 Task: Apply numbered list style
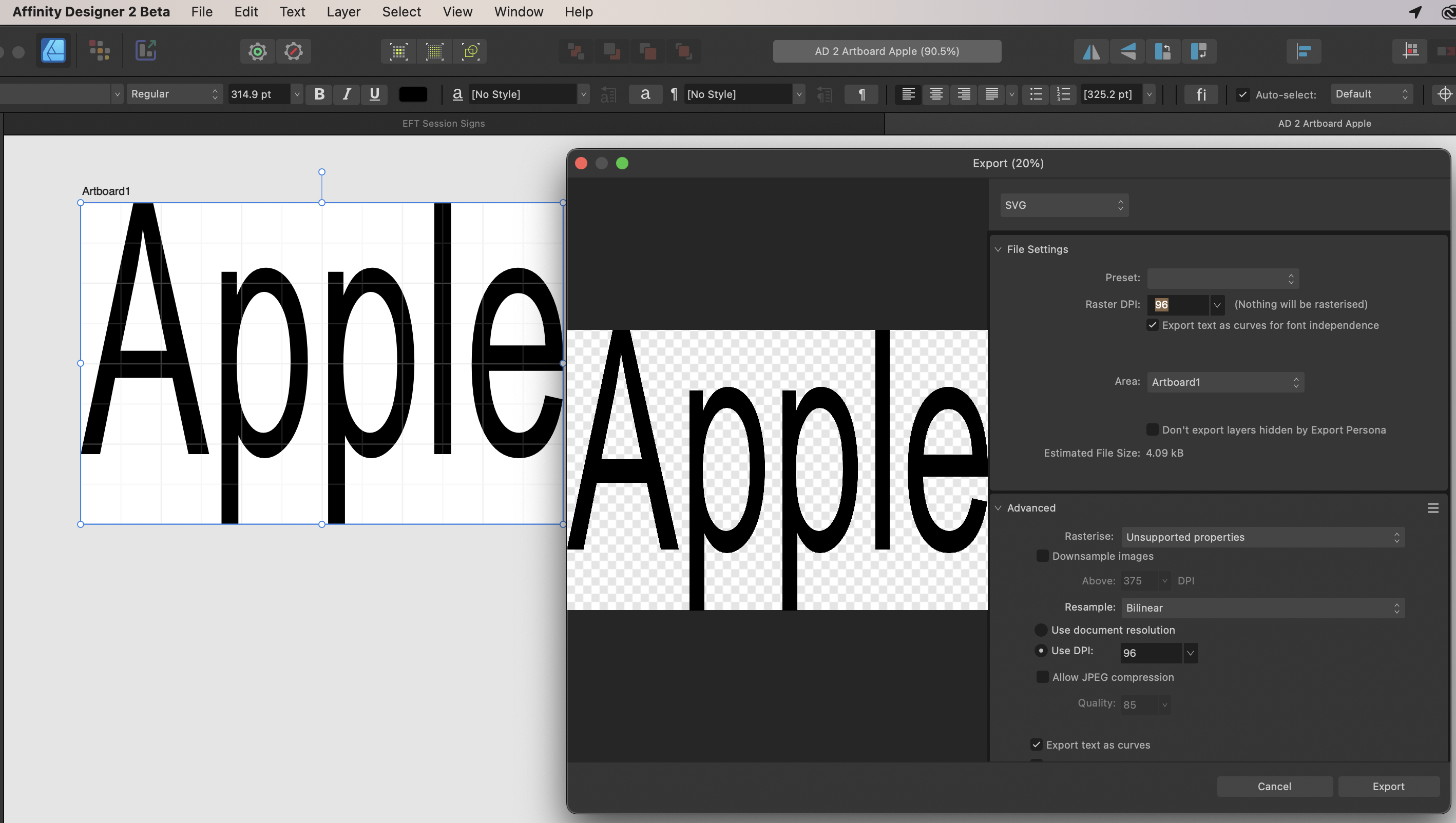click(x=1063, y=94)
